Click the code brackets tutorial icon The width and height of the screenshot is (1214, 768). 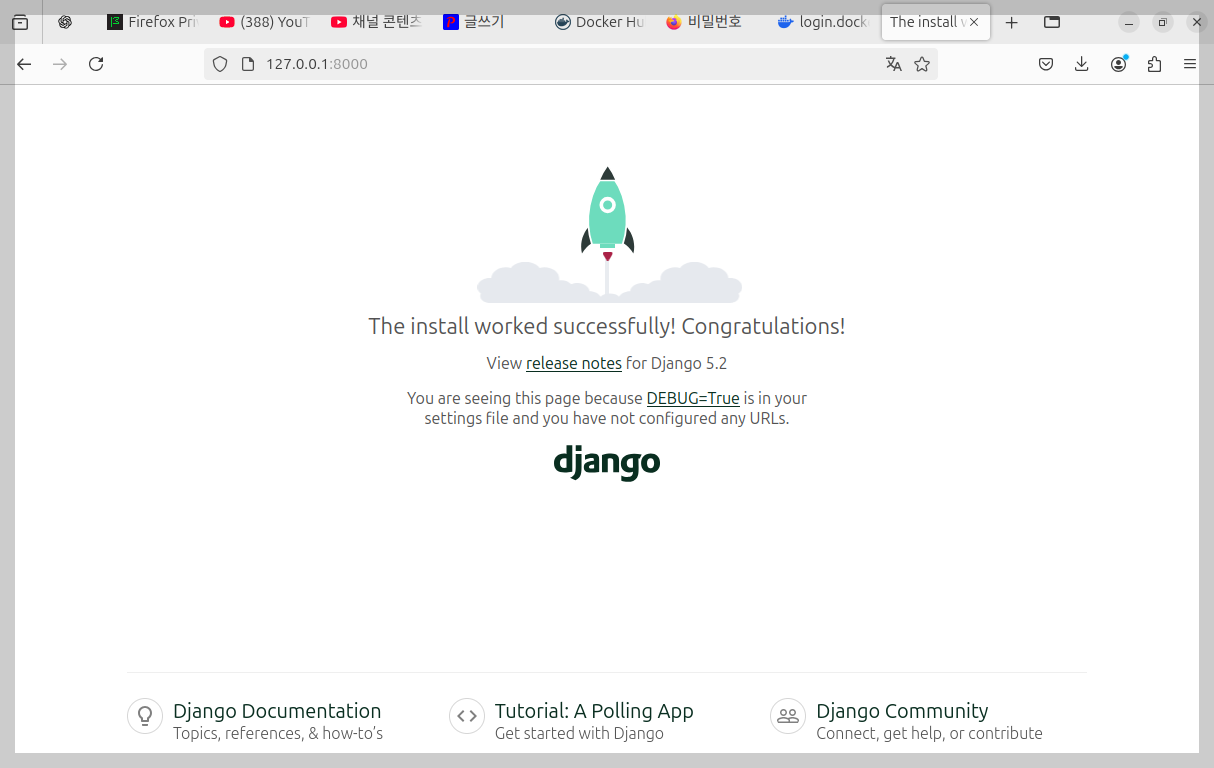click(x=467, y=716)
